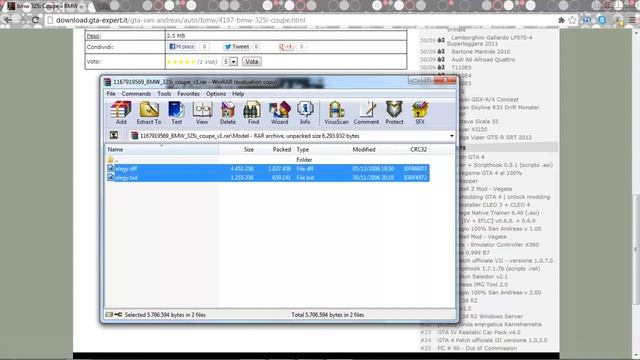The width and height of the screenshot is (640, 360).
Task: Open the vote rating dropdown
Action: click(x=233, y=62)
